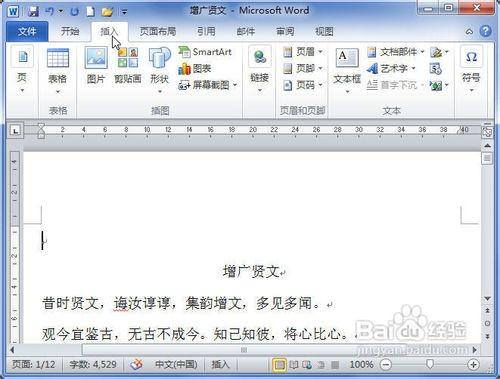Screen dimensions: 500x379
Task: Switch to the 页面布局 tab
Action: click(x=158, y=32)
